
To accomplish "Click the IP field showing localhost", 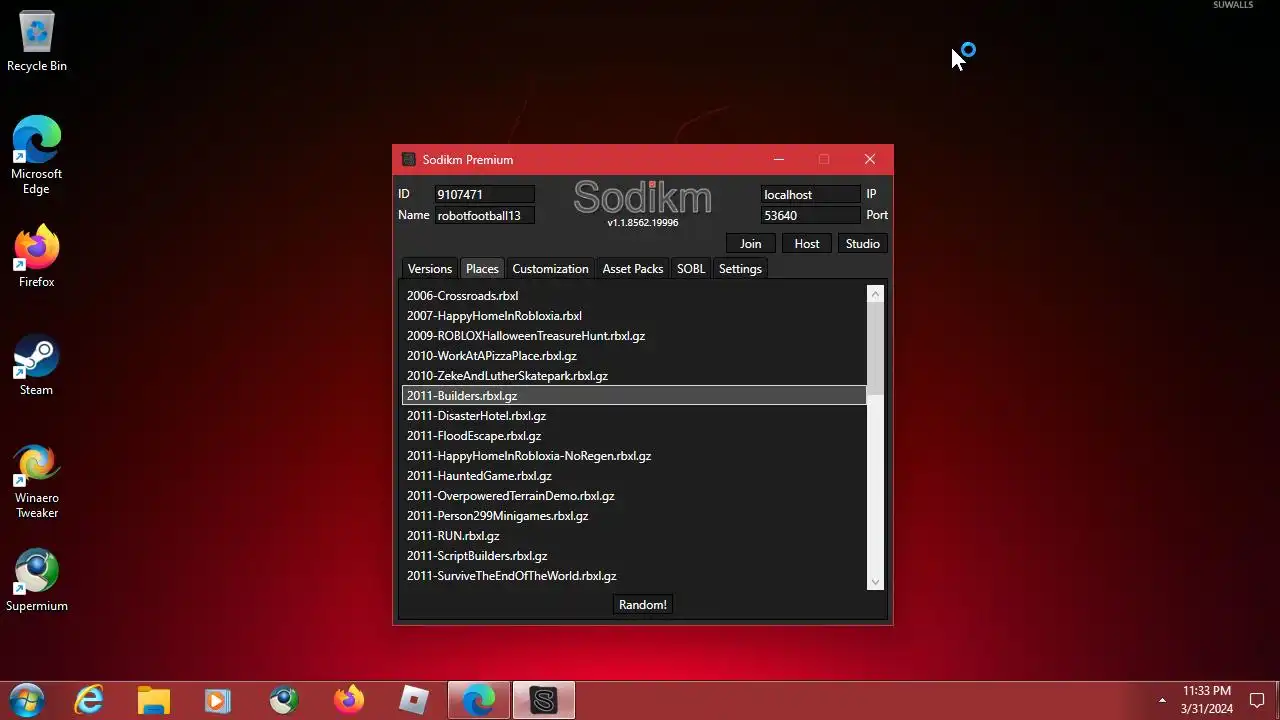I will [810, 195].
